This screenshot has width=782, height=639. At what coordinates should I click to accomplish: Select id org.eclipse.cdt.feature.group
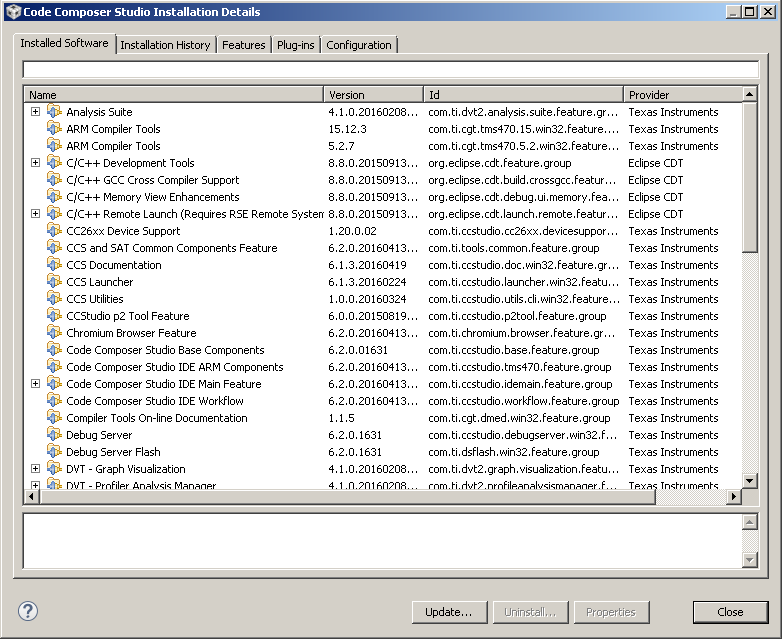click(x=500, y=163)
